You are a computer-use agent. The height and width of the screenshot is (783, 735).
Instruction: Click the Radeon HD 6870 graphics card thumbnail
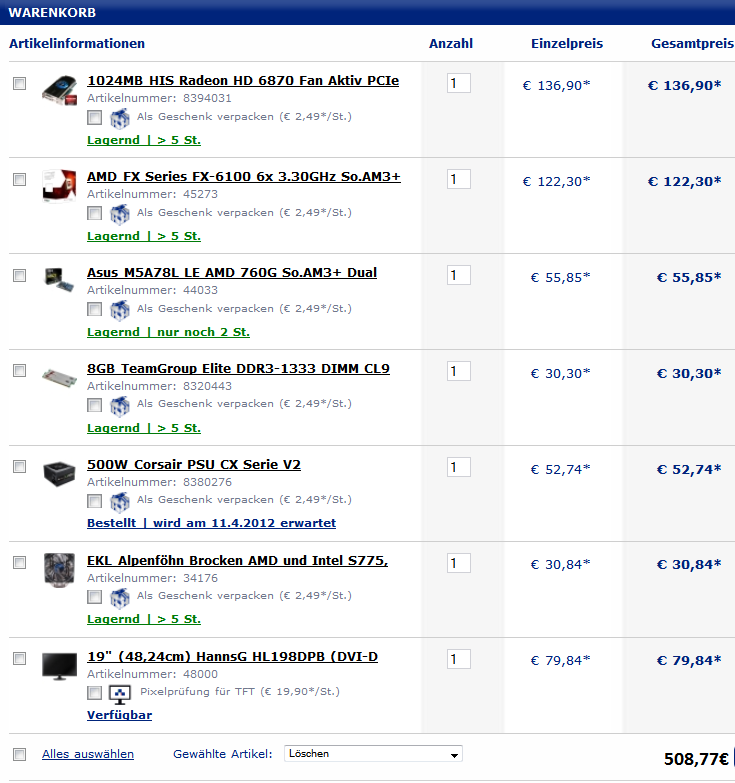[59, 89]
